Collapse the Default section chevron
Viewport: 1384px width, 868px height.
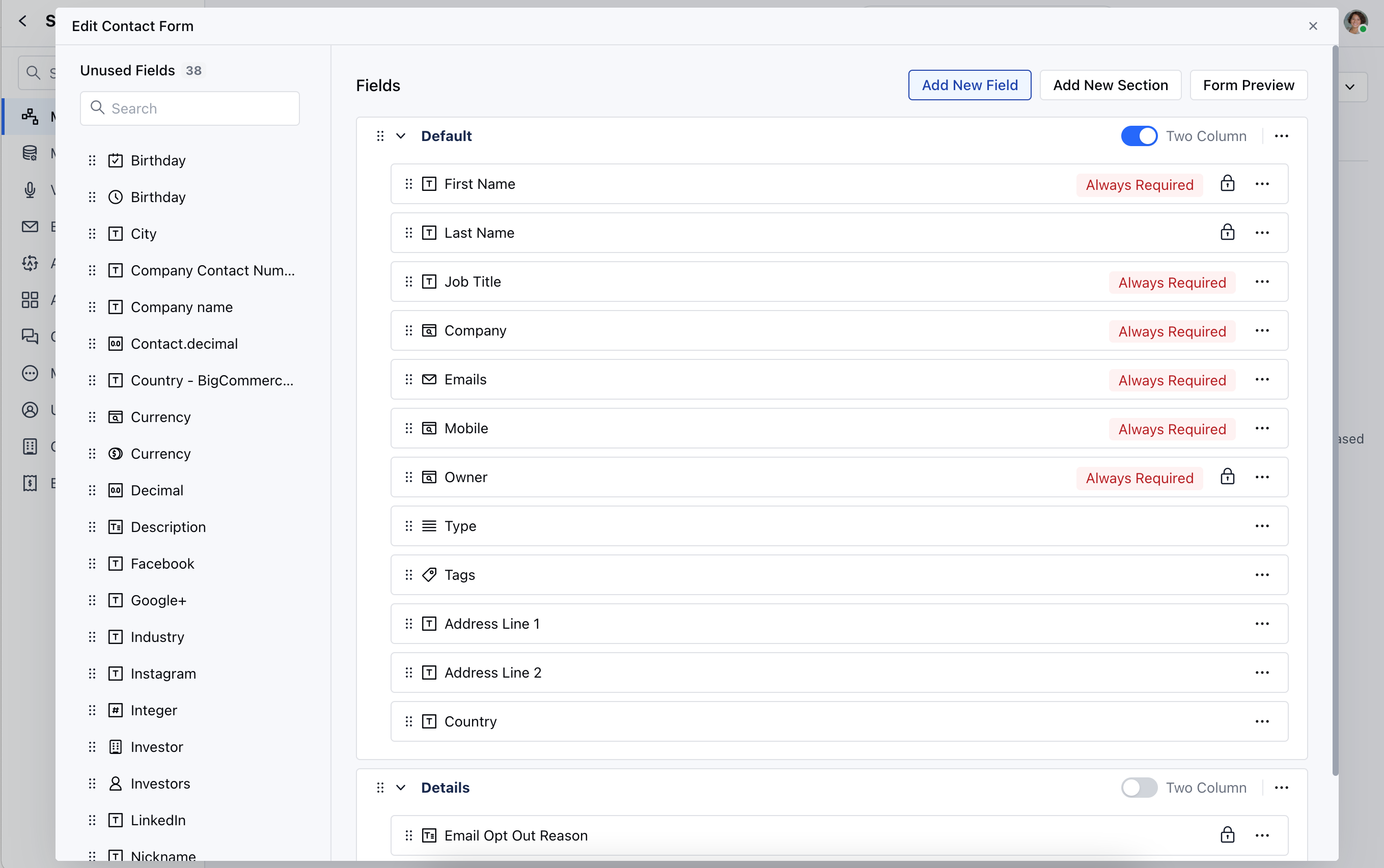(401, 136)
